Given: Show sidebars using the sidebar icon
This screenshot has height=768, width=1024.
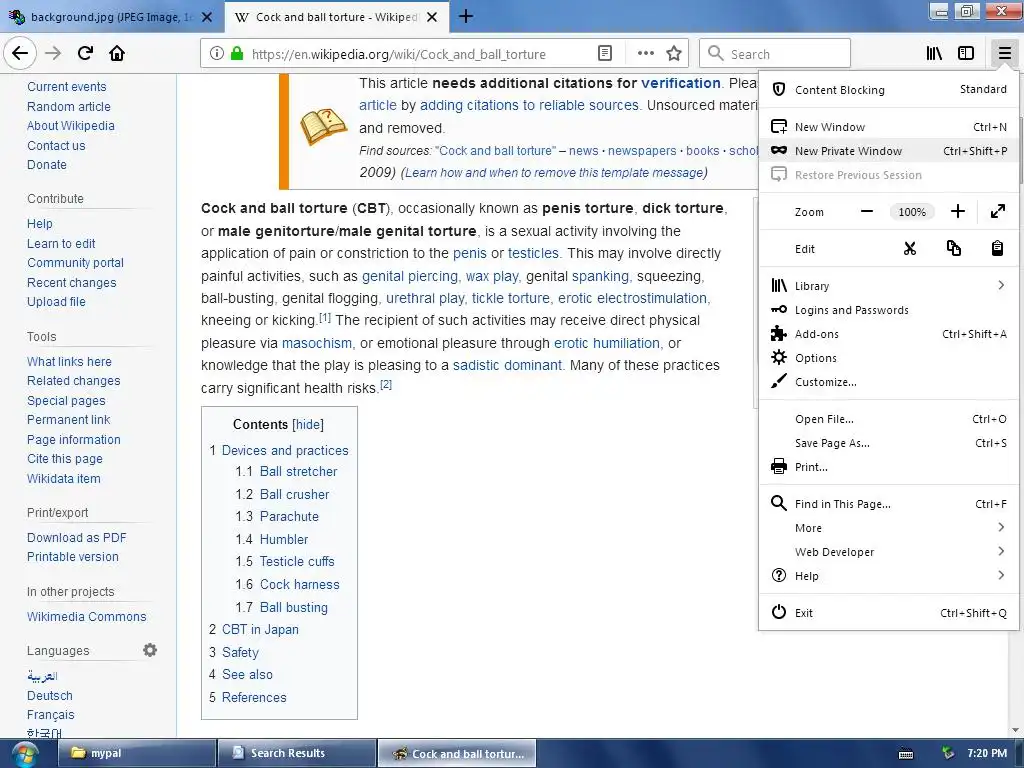Looking at the screenshot, I should 966,54.
